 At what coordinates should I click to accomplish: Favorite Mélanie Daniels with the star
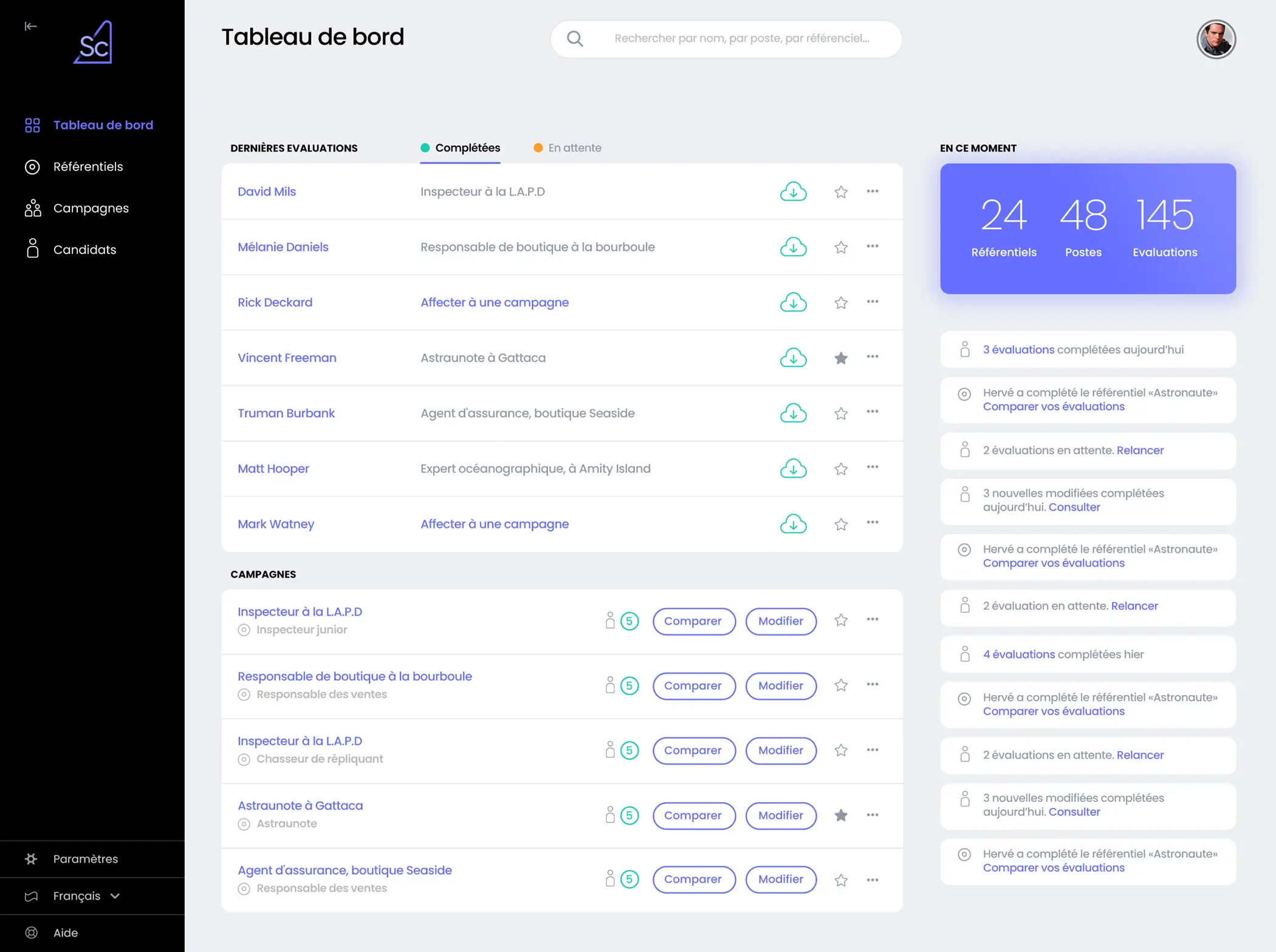(x=840, y=247)
